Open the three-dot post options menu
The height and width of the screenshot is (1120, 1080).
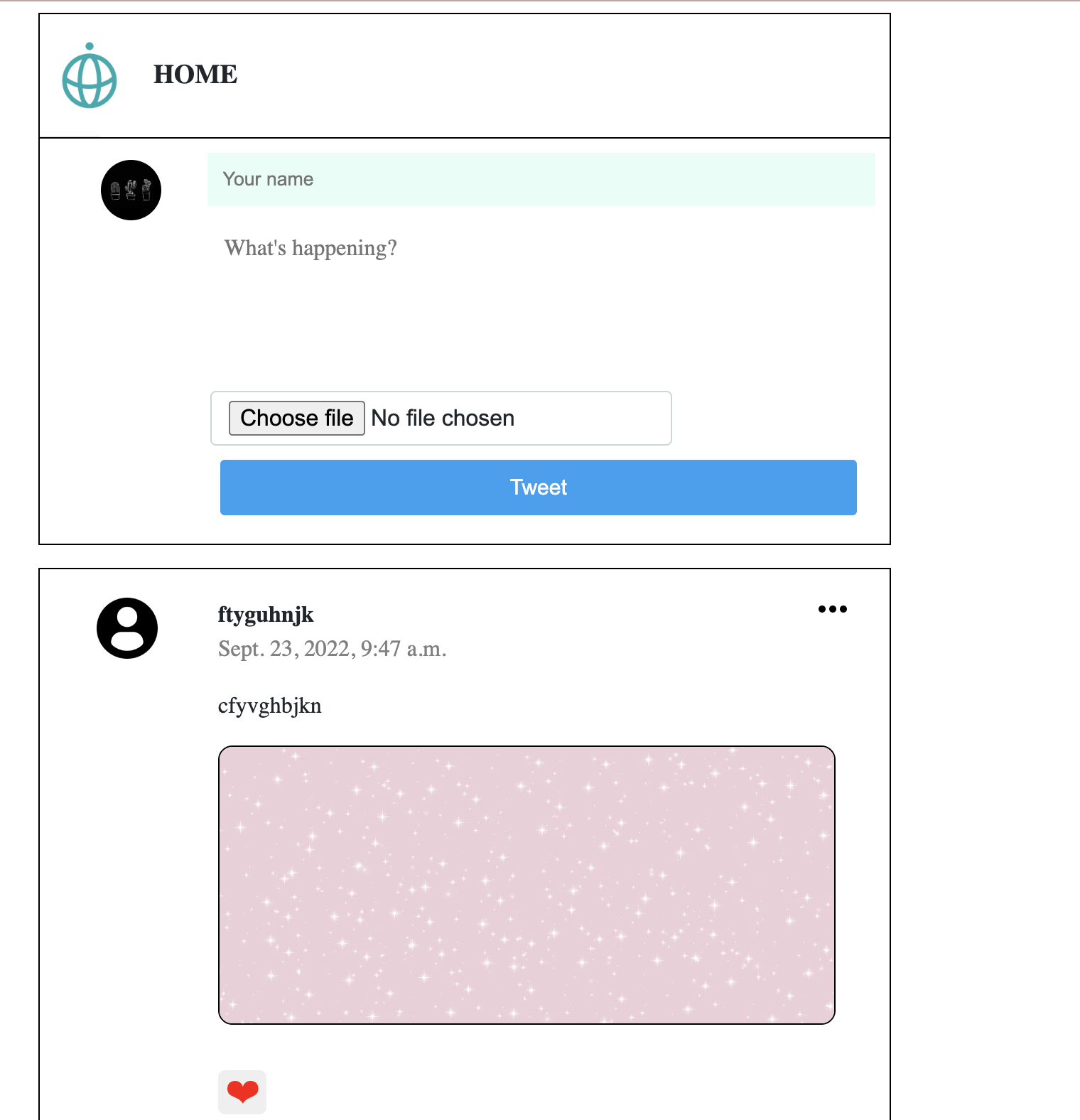(832, 609)
